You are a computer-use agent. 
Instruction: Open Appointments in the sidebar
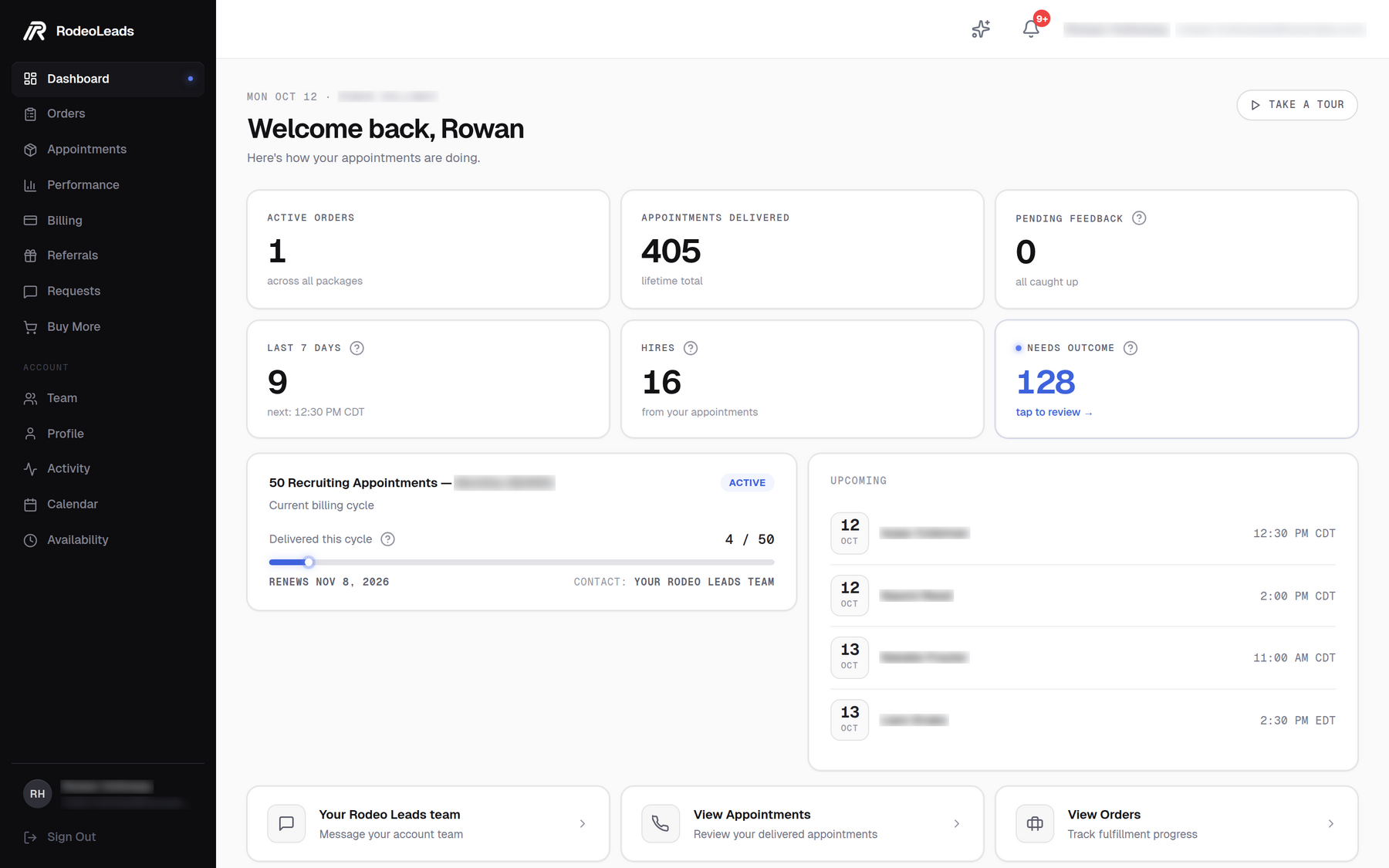[x=108, y=150]
